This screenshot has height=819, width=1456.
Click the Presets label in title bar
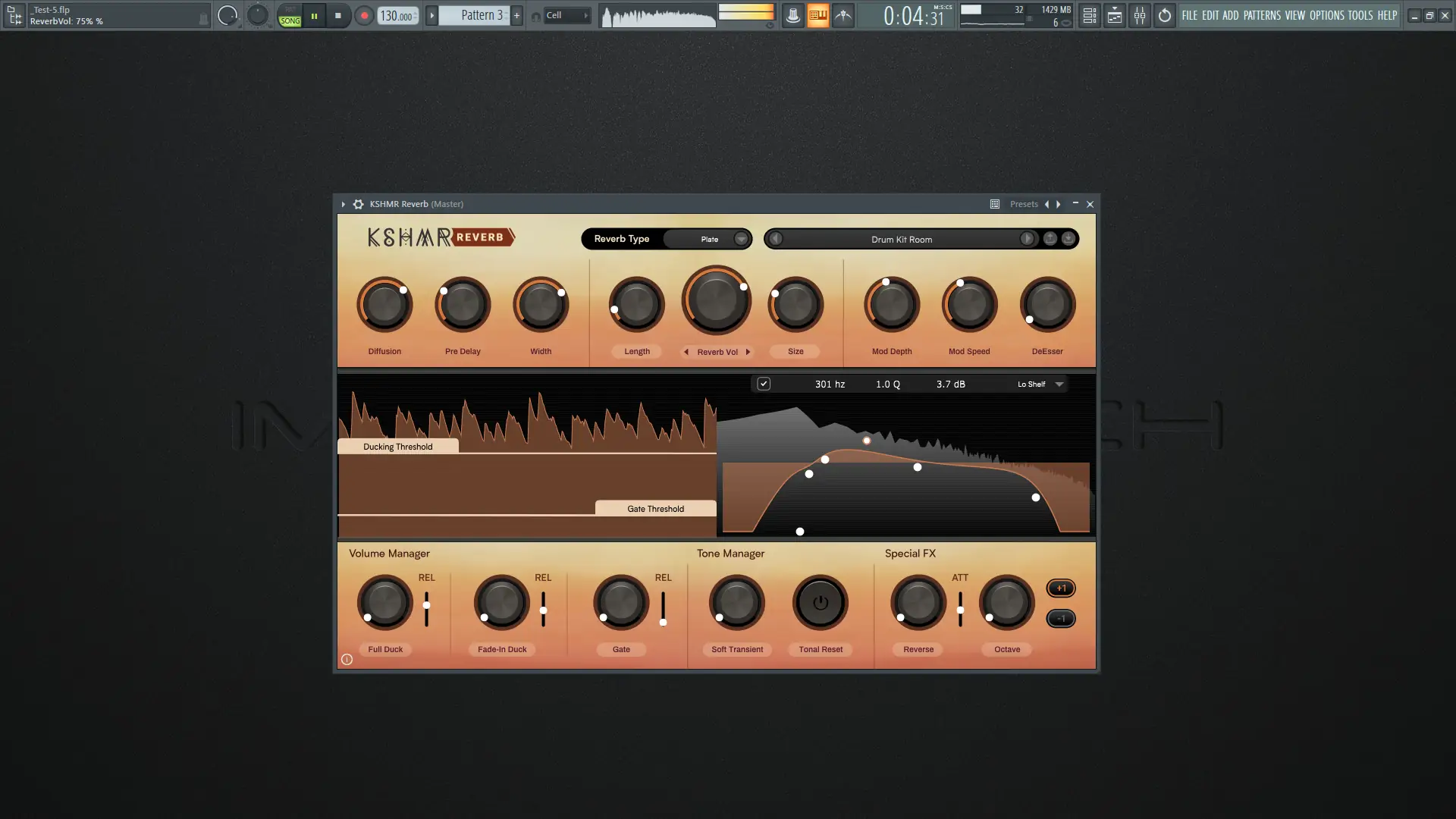1024,204
